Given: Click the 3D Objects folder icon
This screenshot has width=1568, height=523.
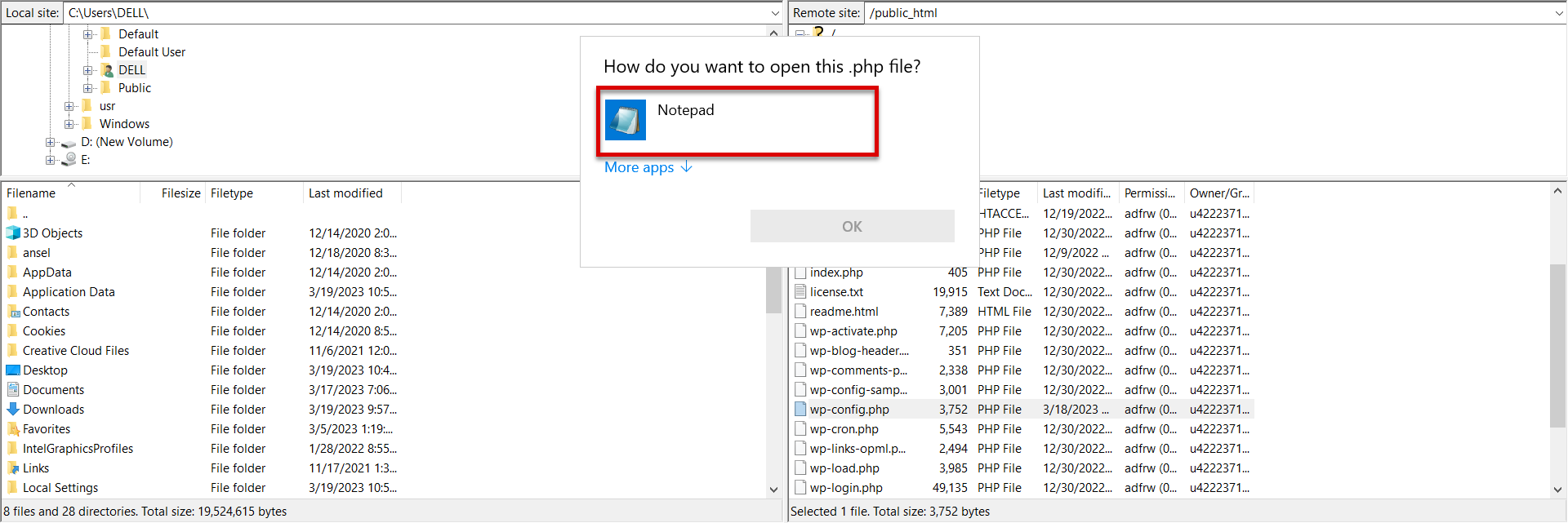Looking at the screenshot, I should [x=13, y=233].
